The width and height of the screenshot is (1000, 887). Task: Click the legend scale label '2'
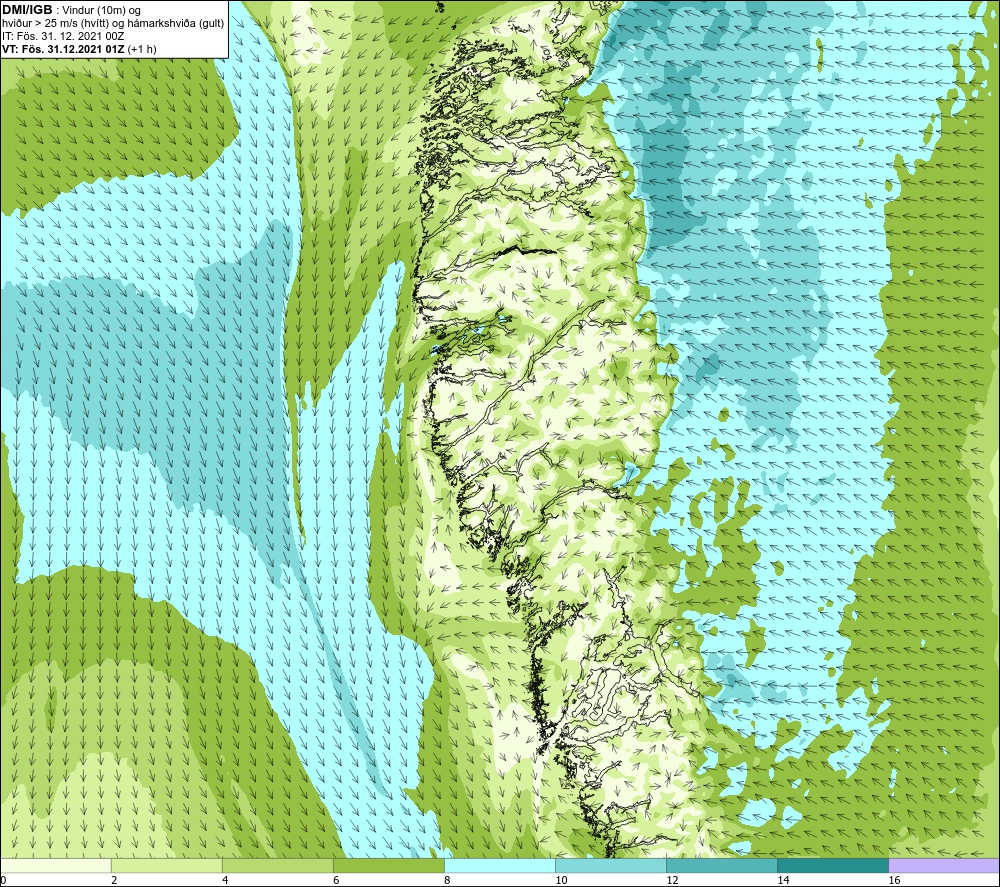tap(114, 880)
